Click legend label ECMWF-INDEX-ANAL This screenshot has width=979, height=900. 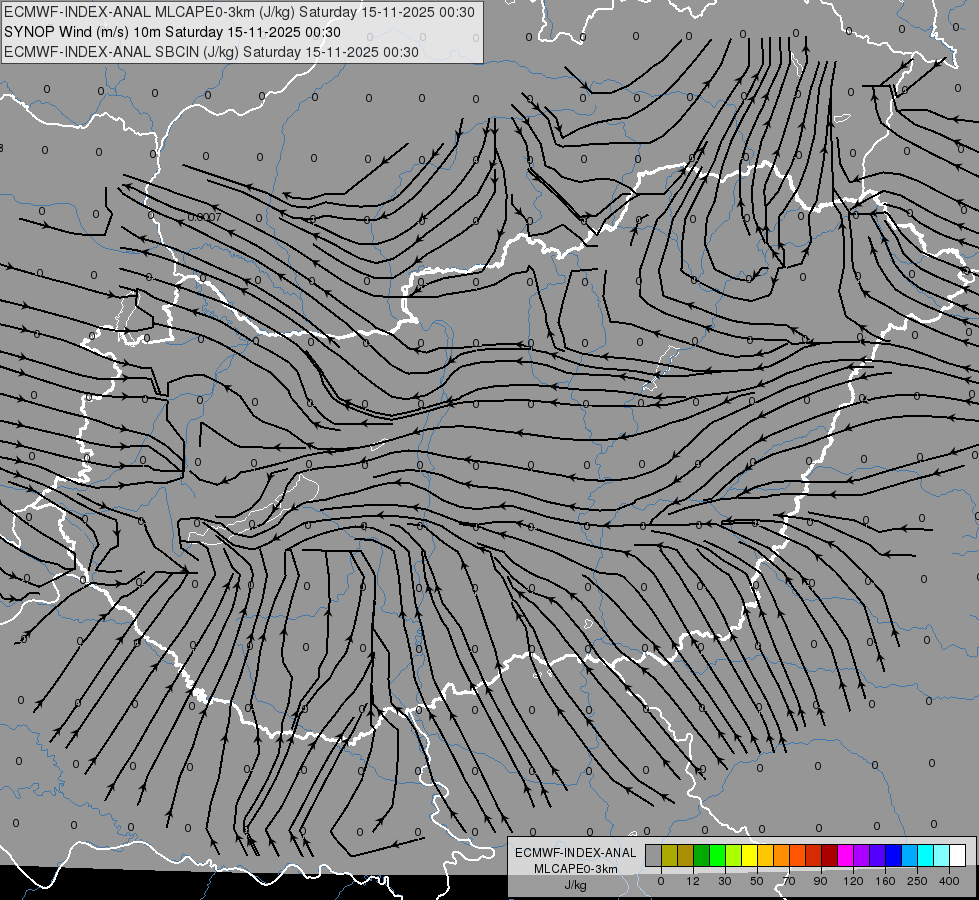click(576, 853)
